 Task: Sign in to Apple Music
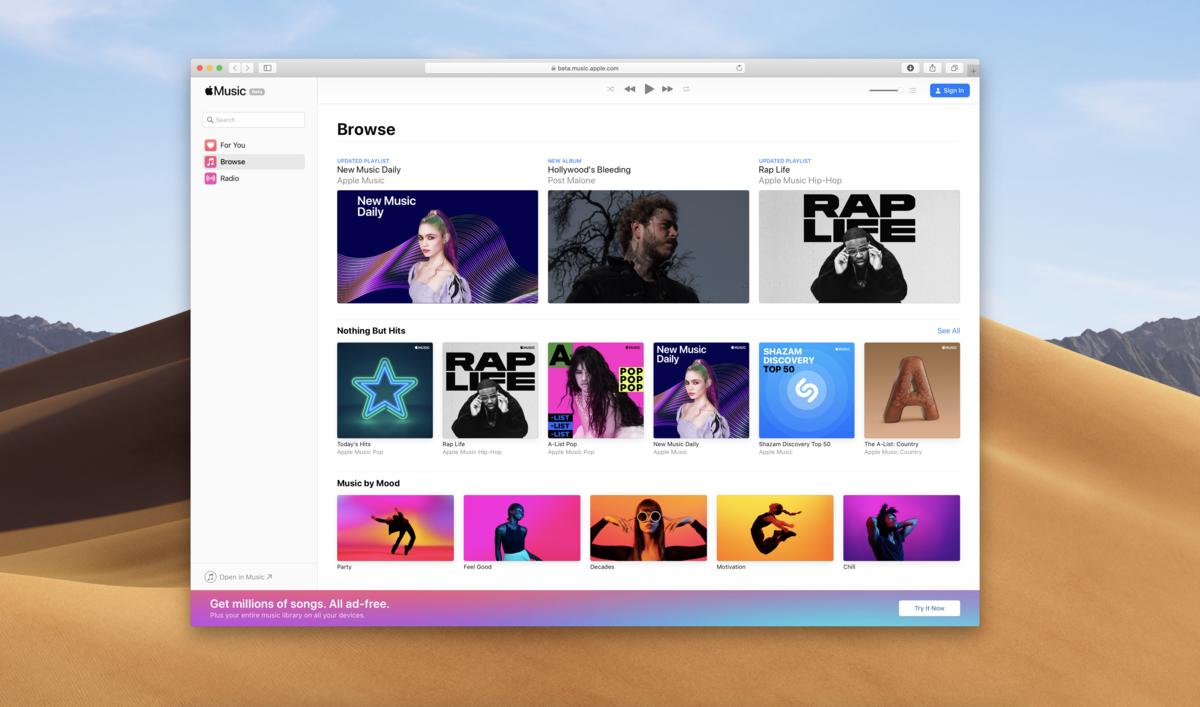[x=950, y=90]
